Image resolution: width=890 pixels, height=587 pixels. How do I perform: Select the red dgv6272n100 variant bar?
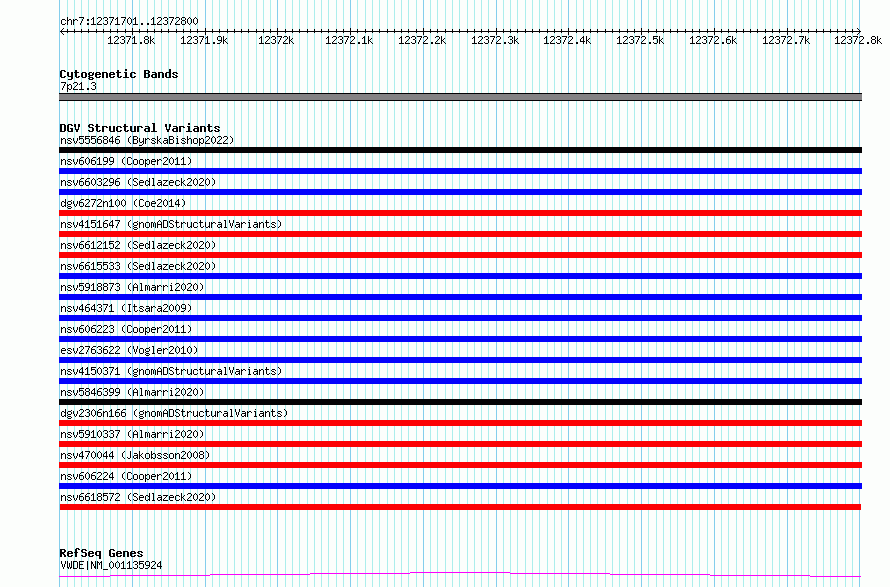coord(460,213)
